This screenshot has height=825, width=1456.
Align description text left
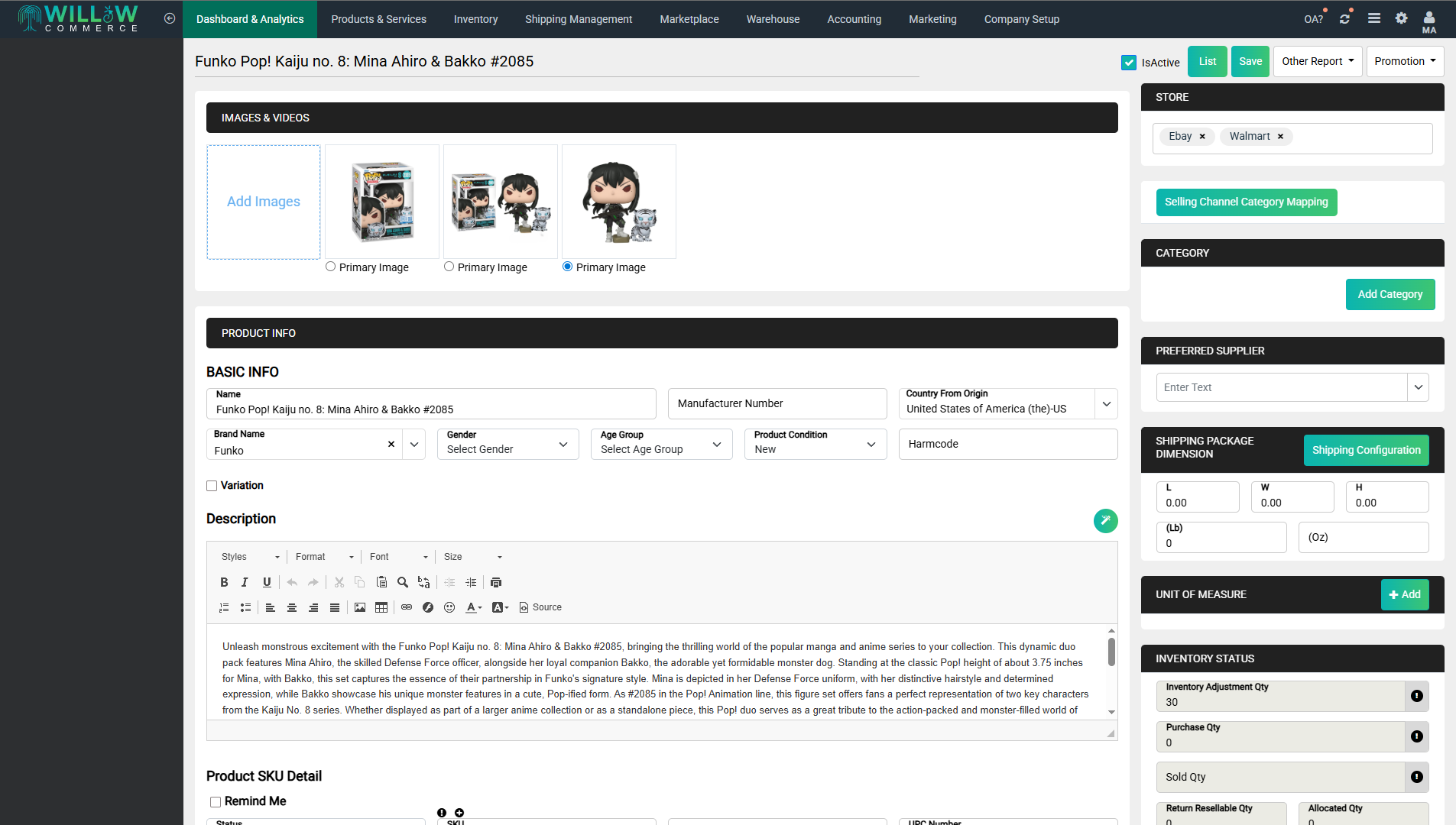271,607
